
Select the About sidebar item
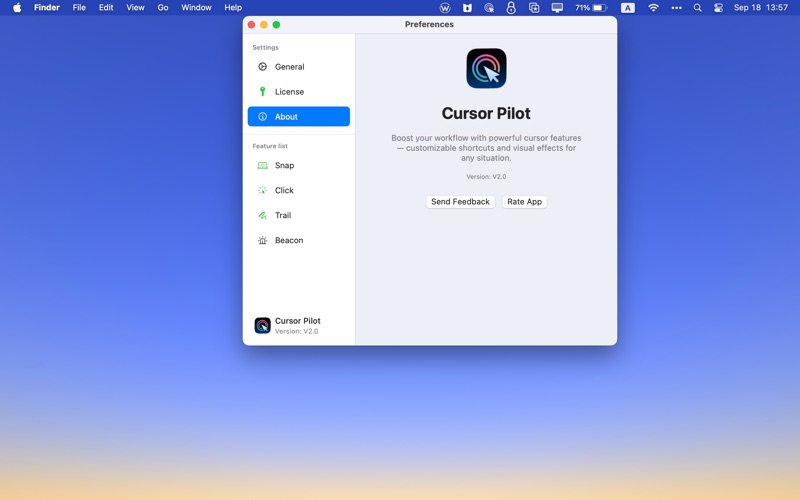(298, 116)
